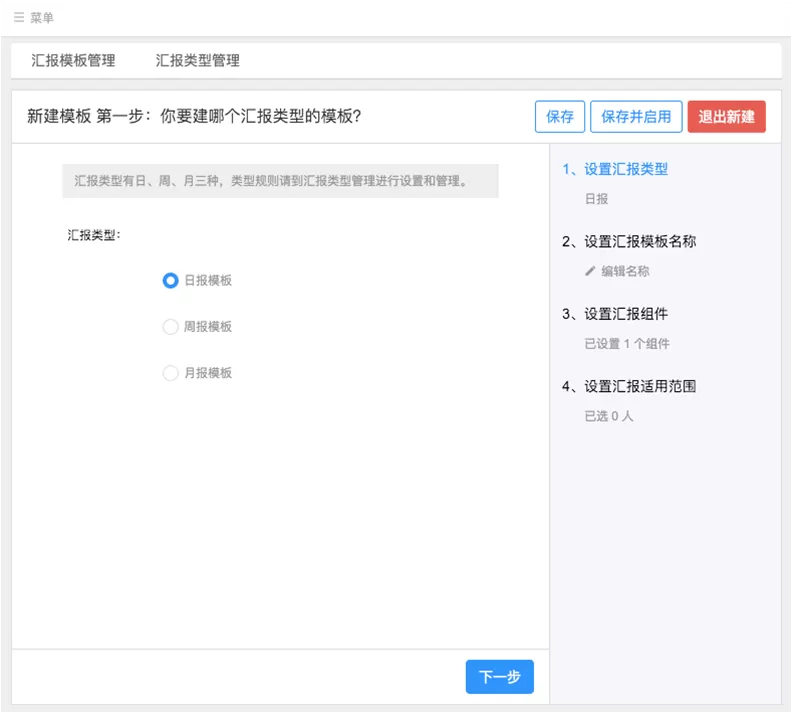Select the 月报模板 radio button

[170, 373]
